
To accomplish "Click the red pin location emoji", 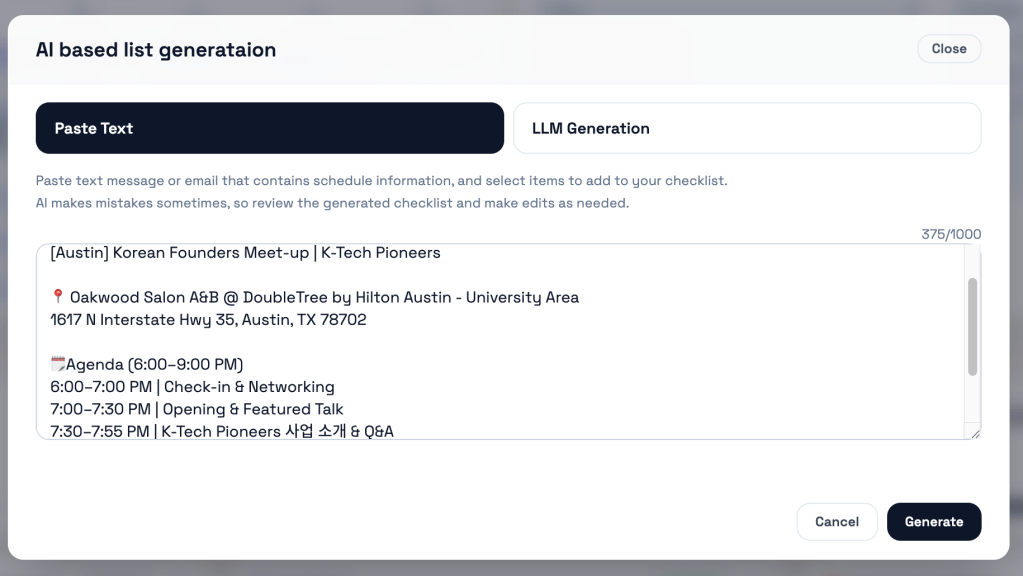I will pyautogui.click(x=58, y=297).
